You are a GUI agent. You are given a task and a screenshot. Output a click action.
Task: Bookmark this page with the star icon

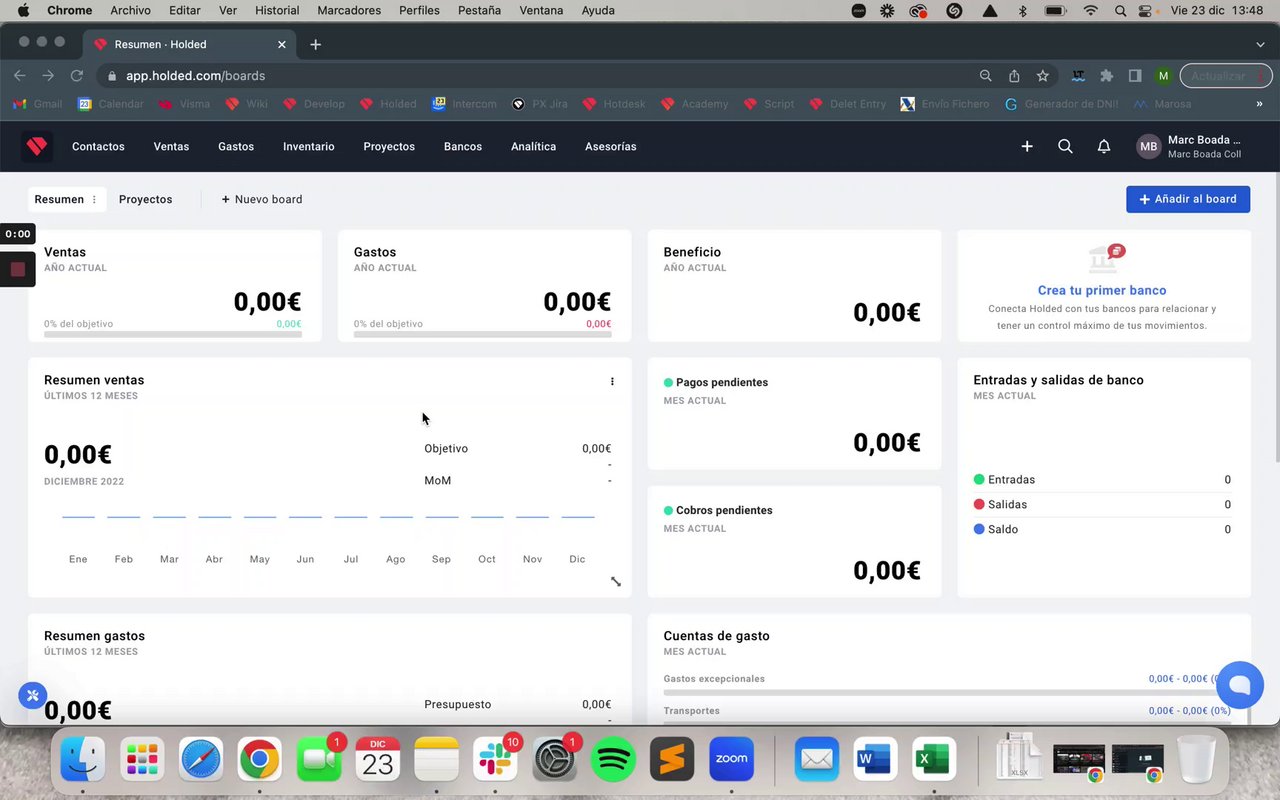1043,76
